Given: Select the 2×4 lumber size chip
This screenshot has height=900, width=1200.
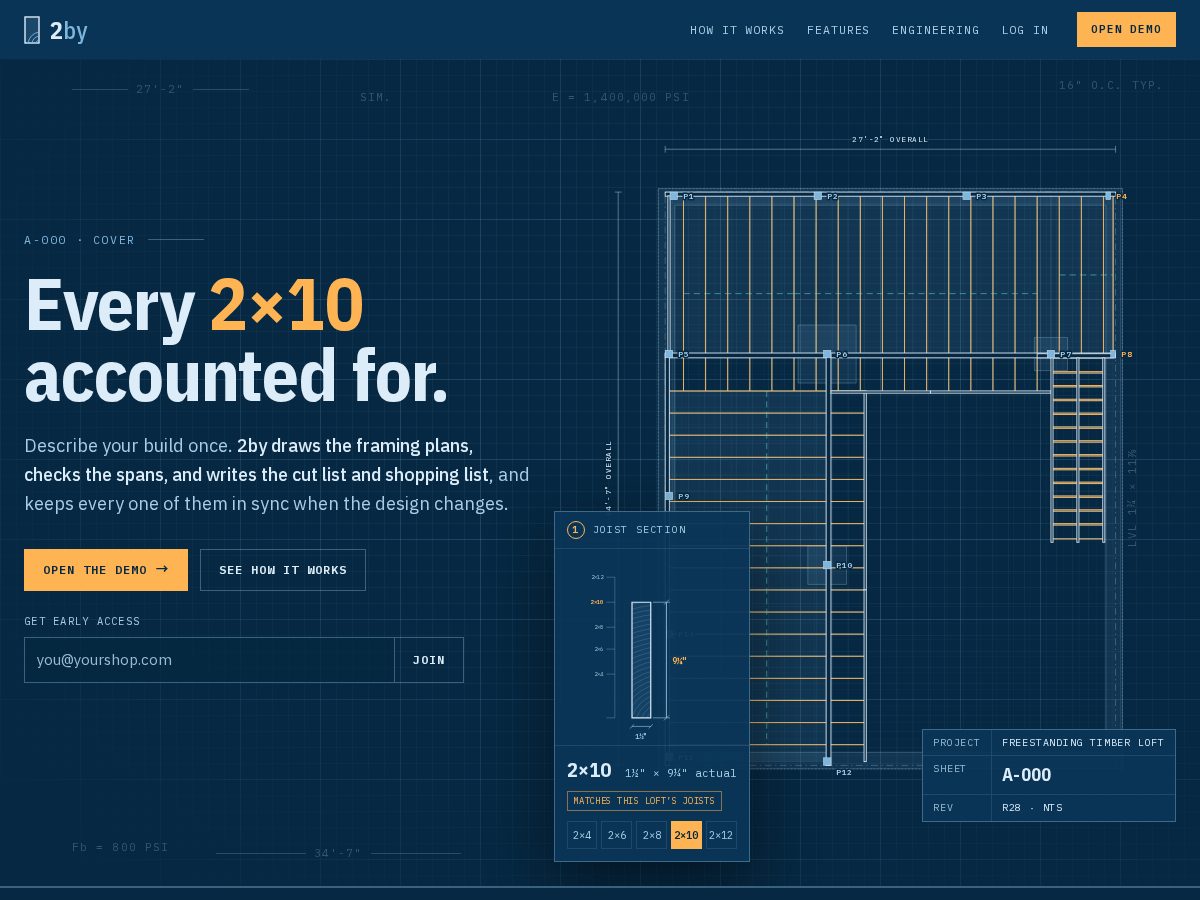Looking at the screenshot, I should [582, 835].
